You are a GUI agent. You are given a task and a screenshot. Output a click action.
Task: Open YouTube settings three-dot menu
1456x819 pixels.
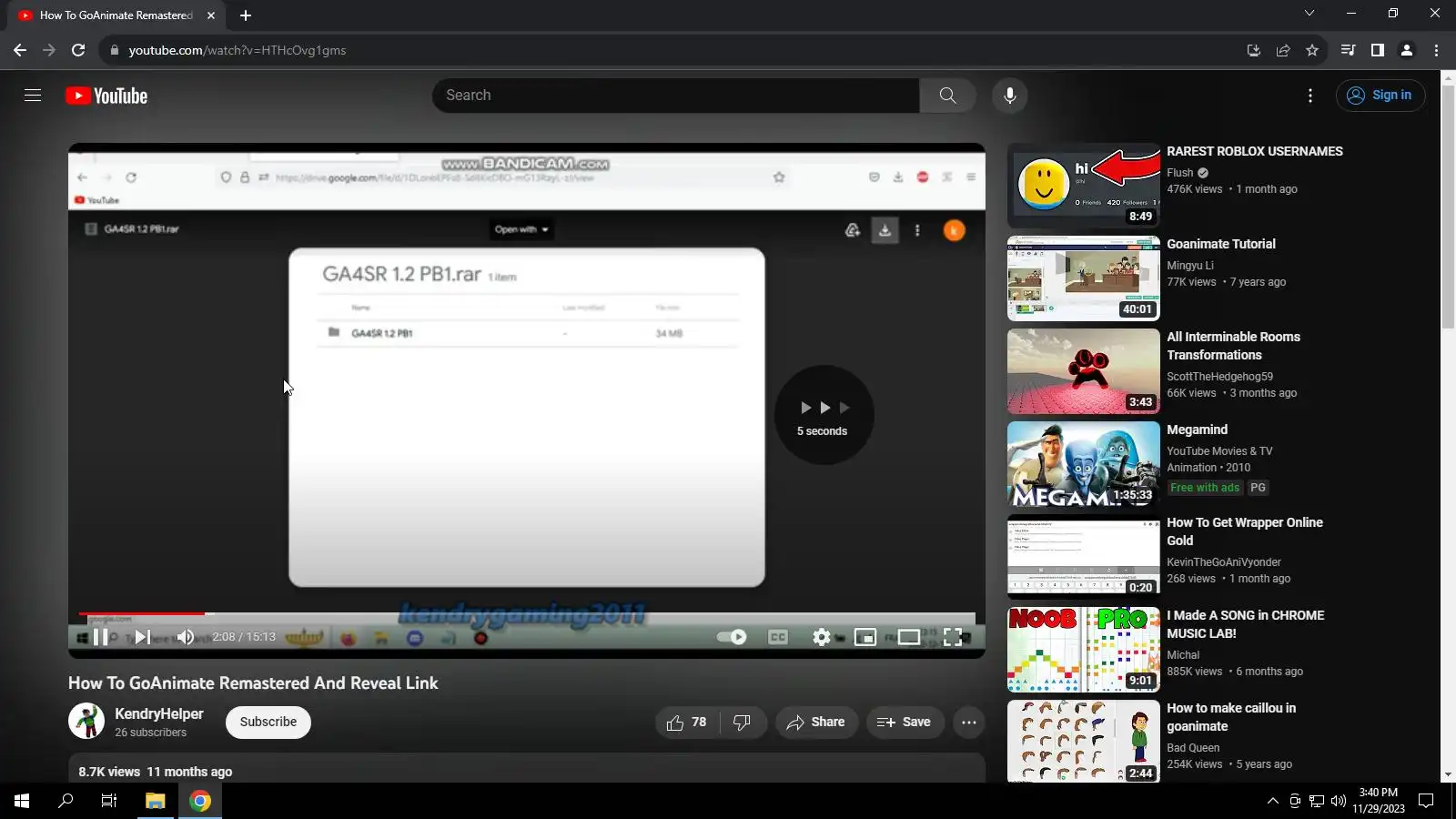(x=1310, y=96)
